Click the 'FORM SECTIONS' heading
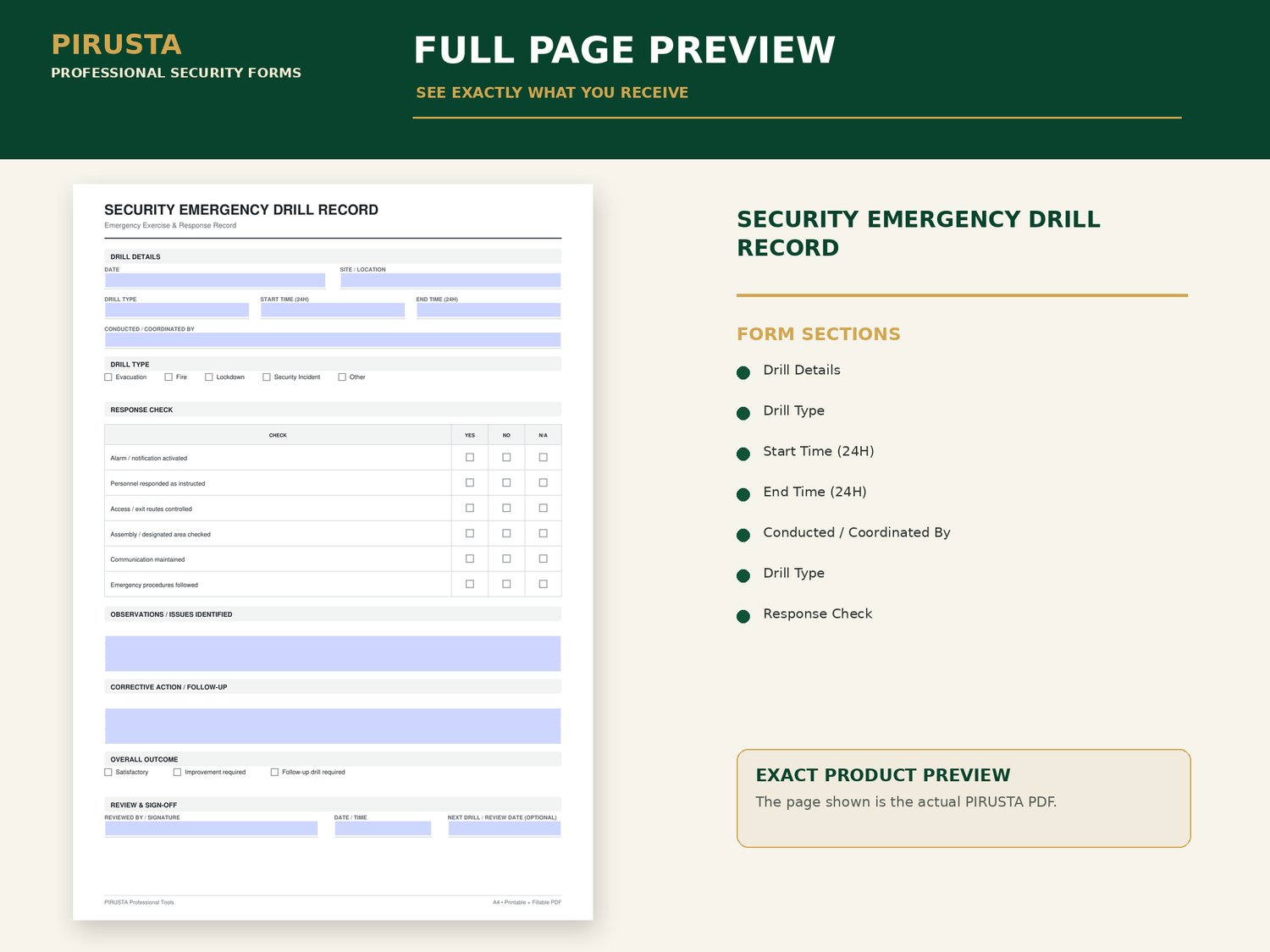 [x=819, y=334]
